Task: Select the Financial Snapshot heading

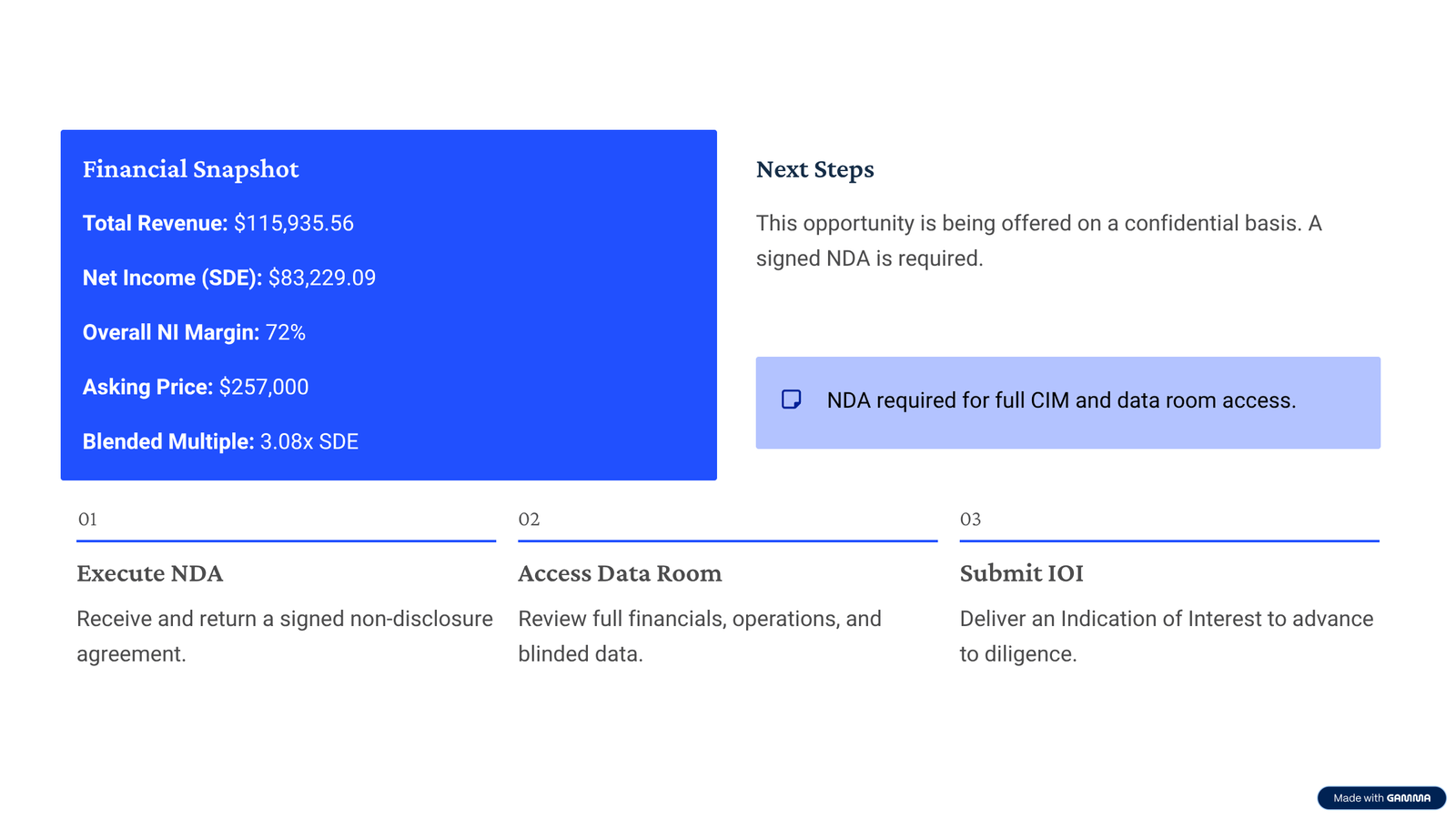Action: (190, 169)
